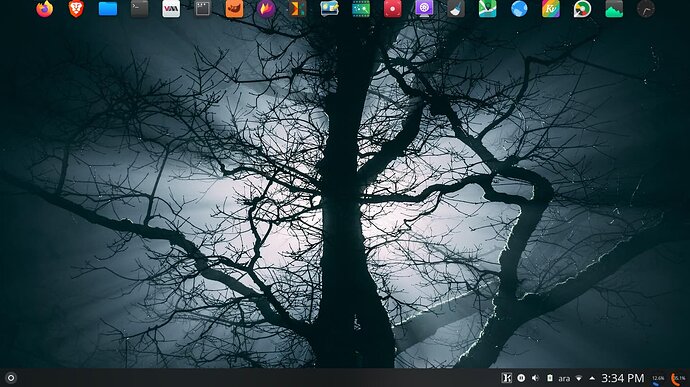Open the purple flame app icon
Viewport: 690px width, 387px height.
266,9
